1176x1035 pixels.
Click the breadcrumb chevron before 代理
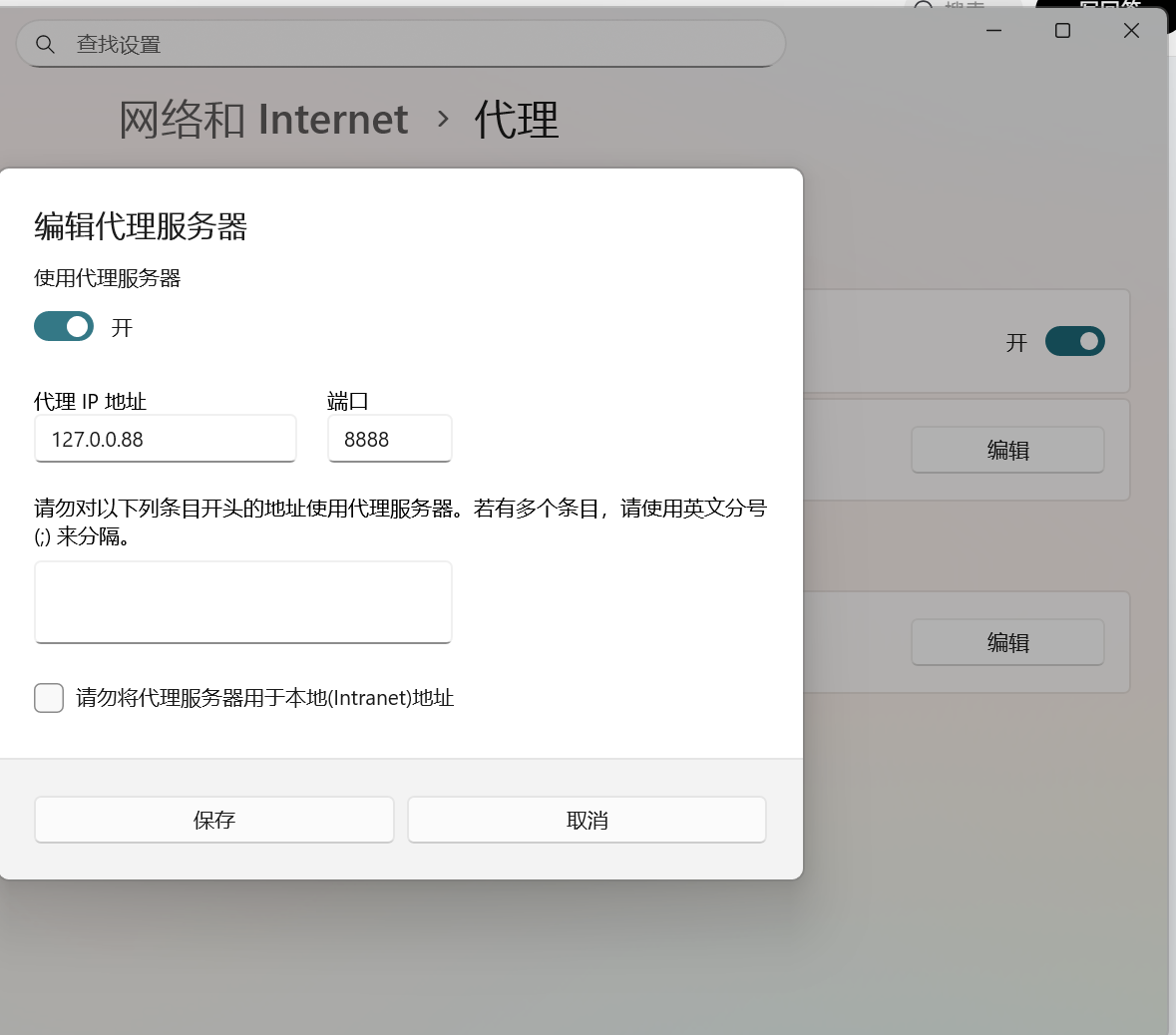point(443,120)
